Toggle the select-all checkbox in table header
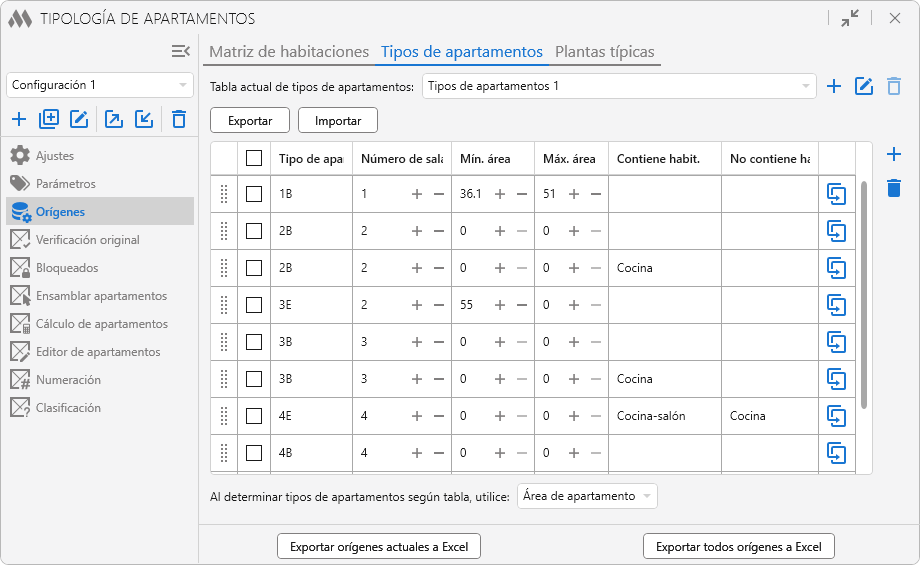The width and height of the screenshot is (920, 565). pyautogui.click(x=254, y=158)
